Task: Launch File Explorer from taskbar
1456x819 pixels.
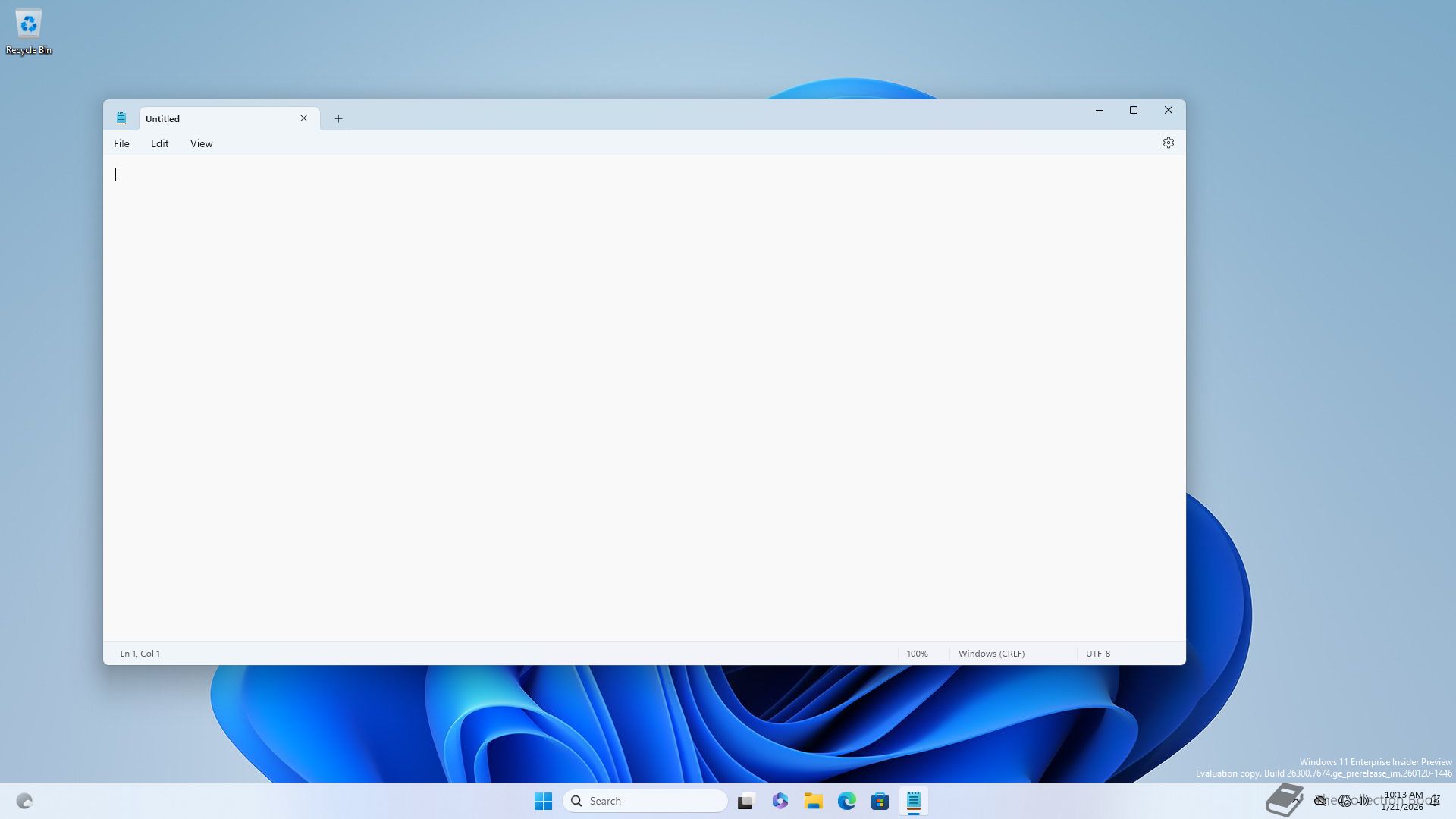Action: tap(813, 801)
